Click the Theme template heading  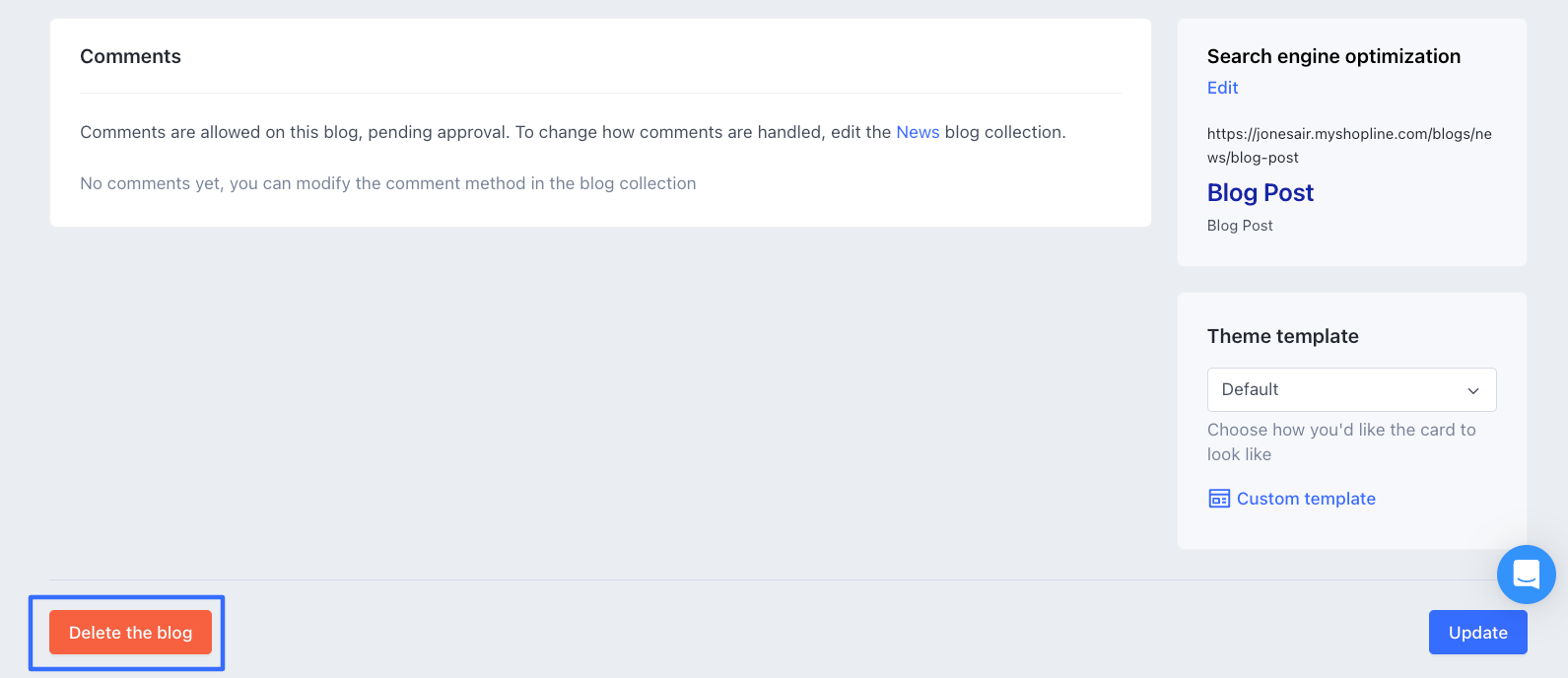point(1282,336)
